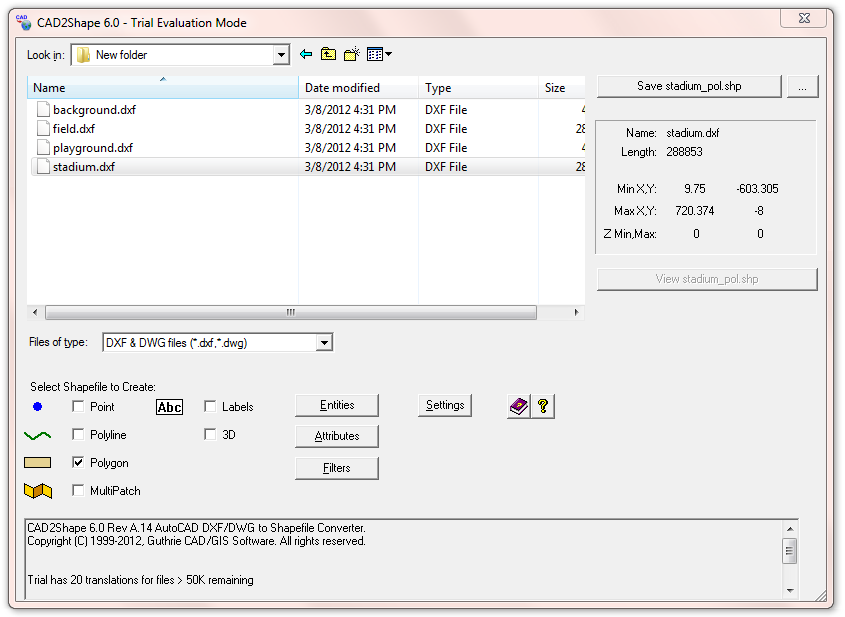Click the playground.dxf file icon
The image size is (845, 617).
pyautogui.click(x=43, y=147)
